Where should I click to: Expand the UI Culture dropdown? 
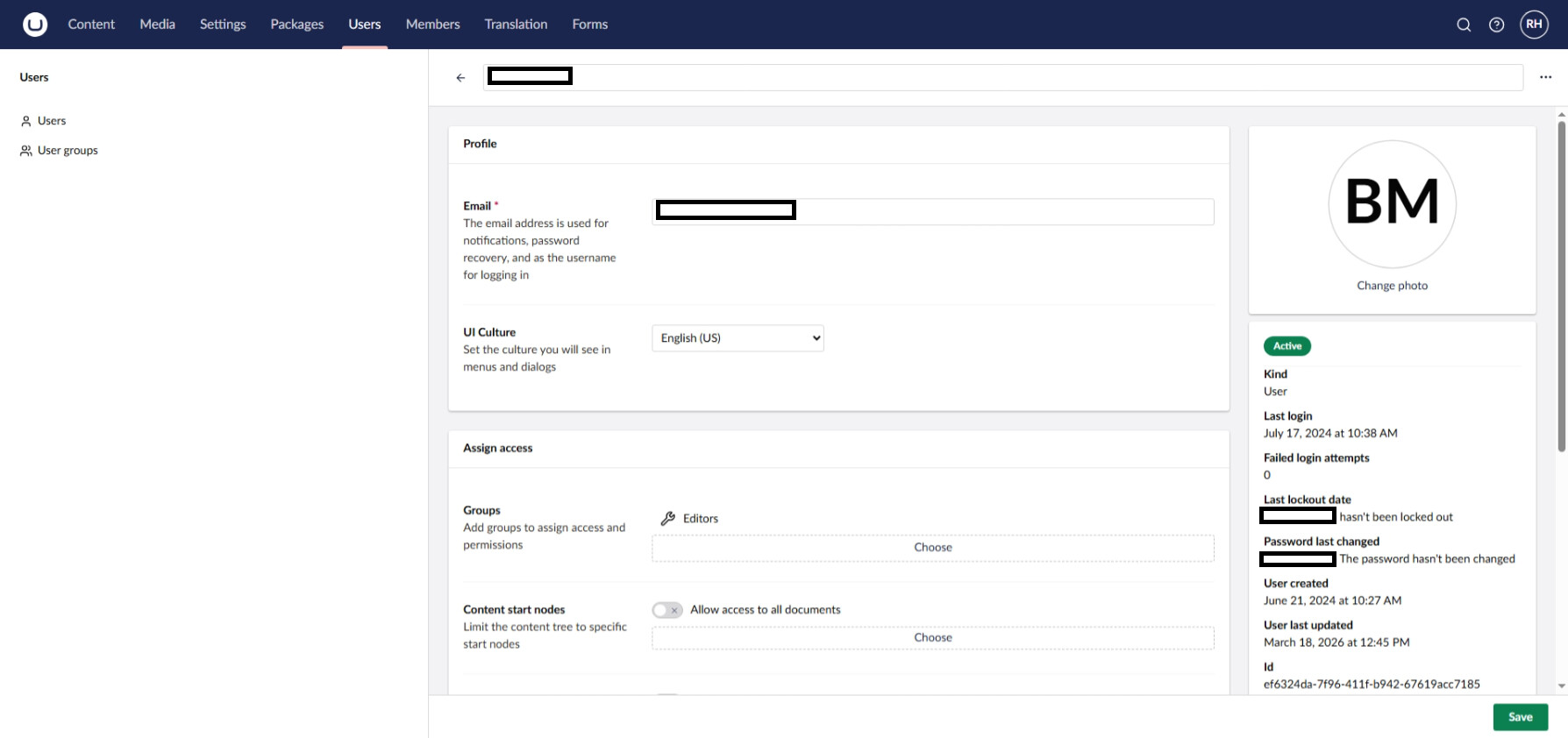(x=738, y=338)
